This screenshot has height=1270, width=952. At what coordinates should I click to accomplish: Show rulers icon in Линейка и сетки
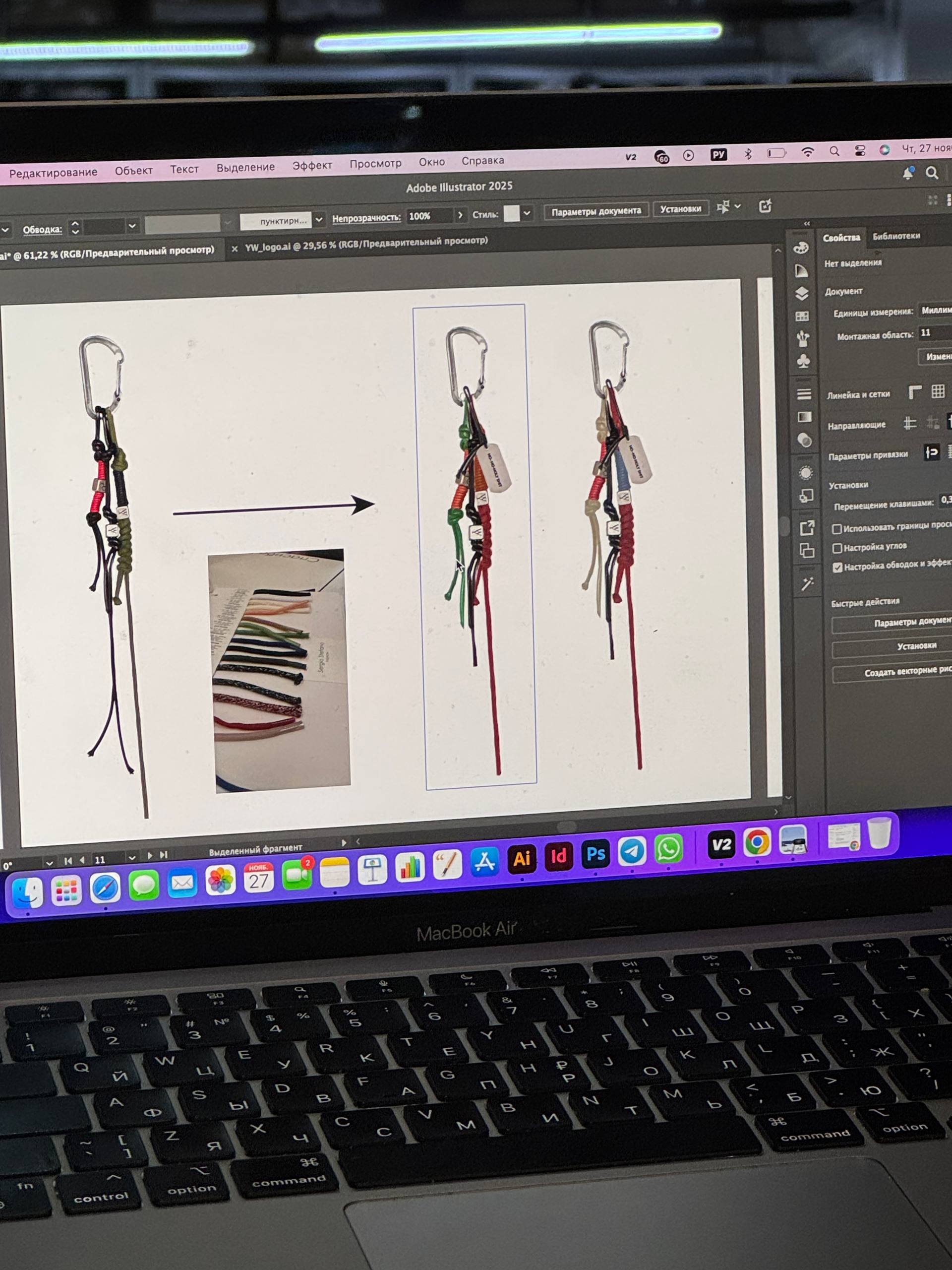tap(915, 392)
